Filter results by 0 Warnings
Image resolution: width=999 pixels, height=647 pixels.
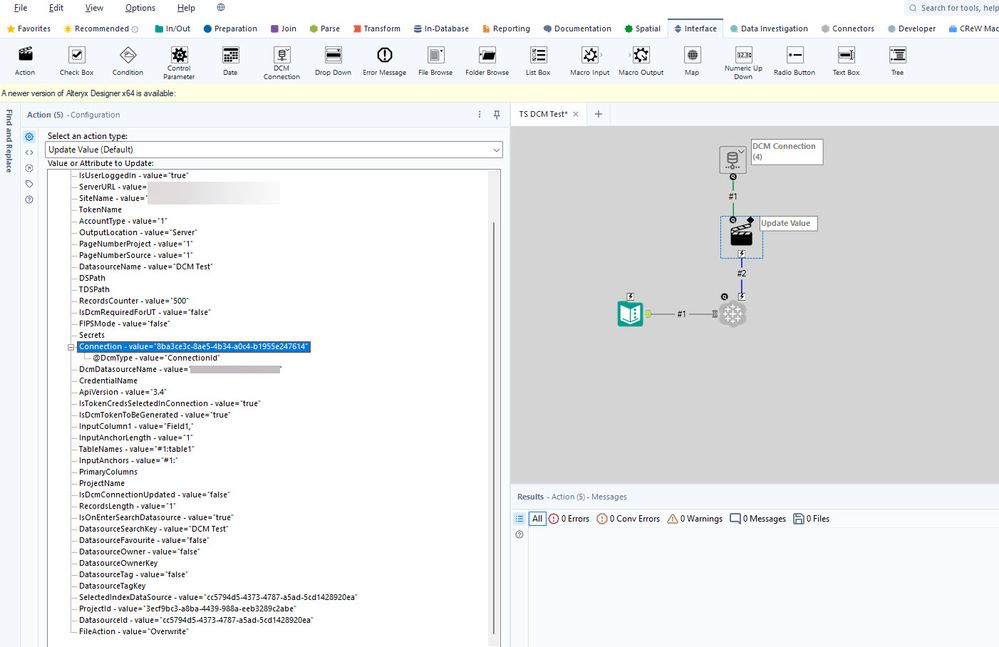click(x=694, y=519)
